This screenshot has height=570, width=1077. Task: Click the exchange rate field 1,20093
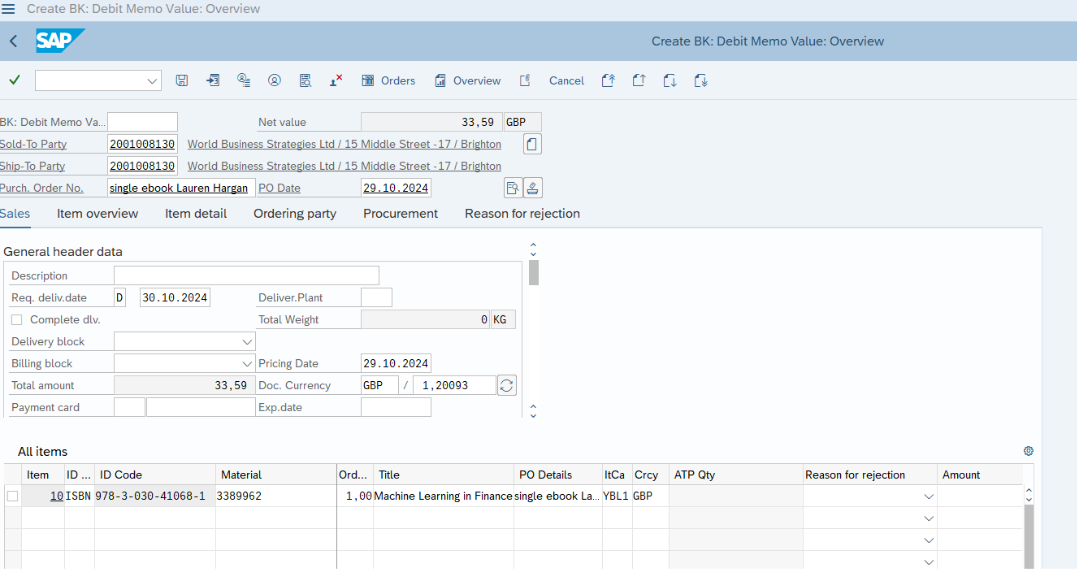coord(456,385)
